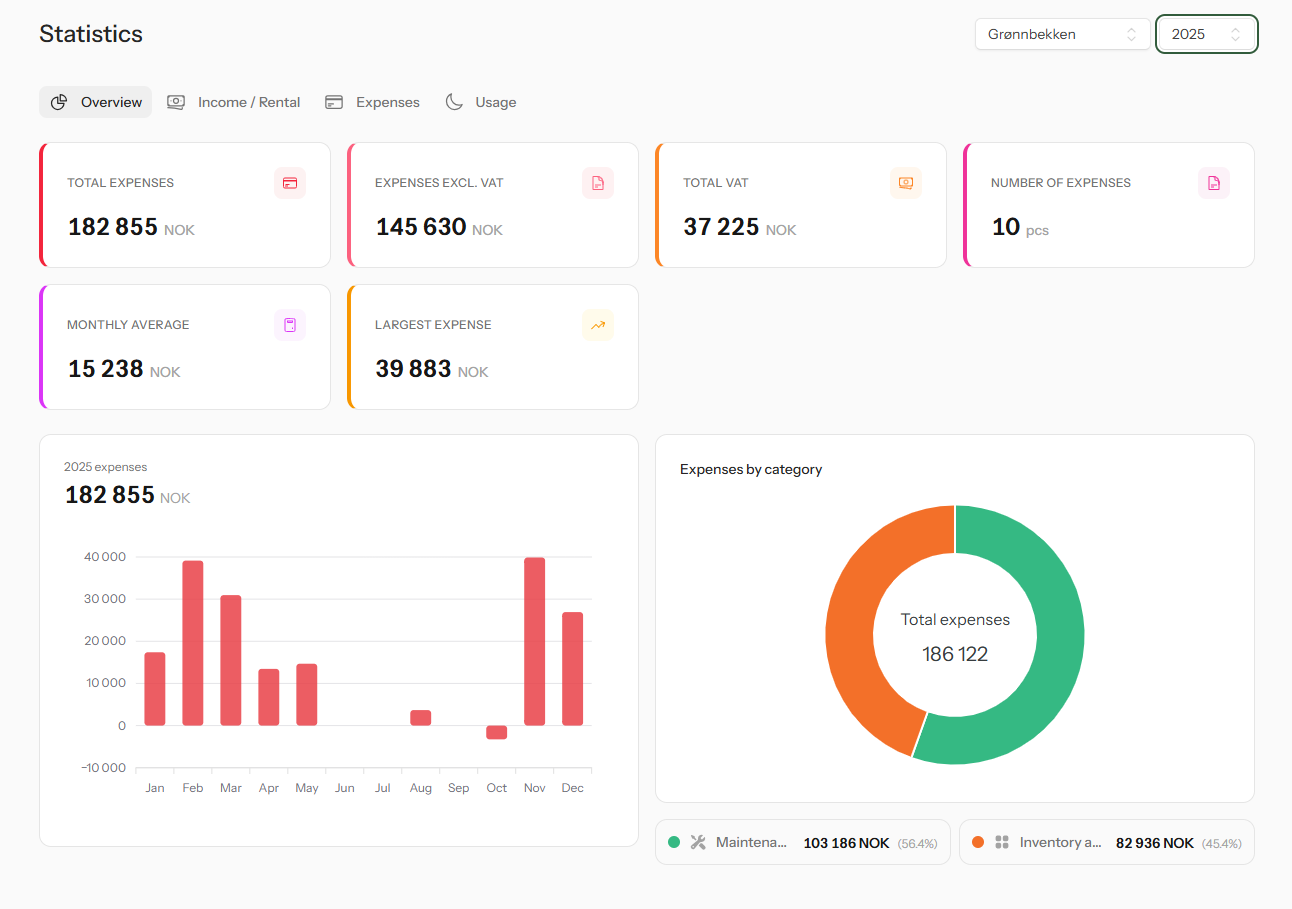Click the May bar in expenses chart
Viewport: 1292px width, 909px height.
307,695
